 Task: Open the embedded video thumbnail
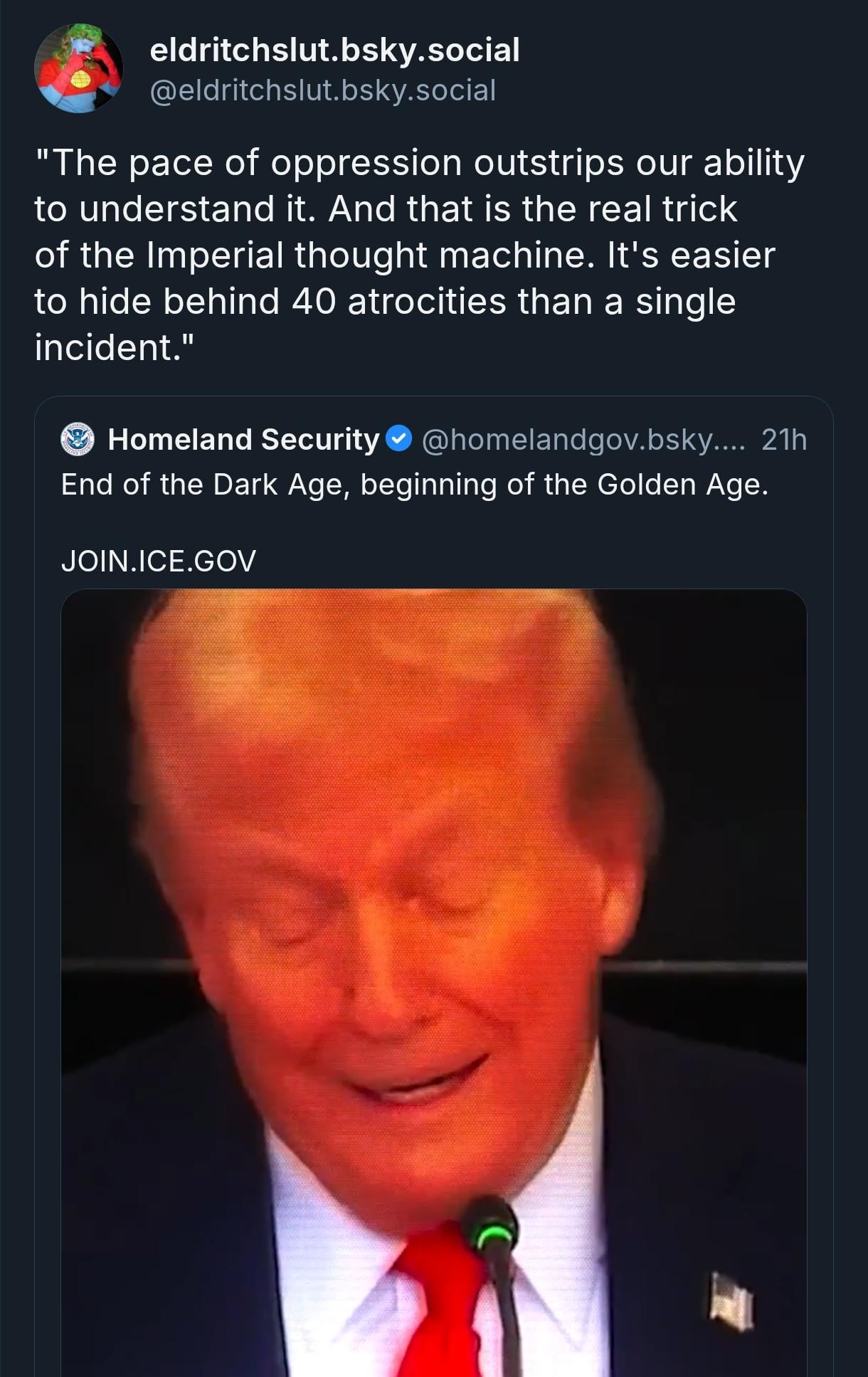(434, 925)
